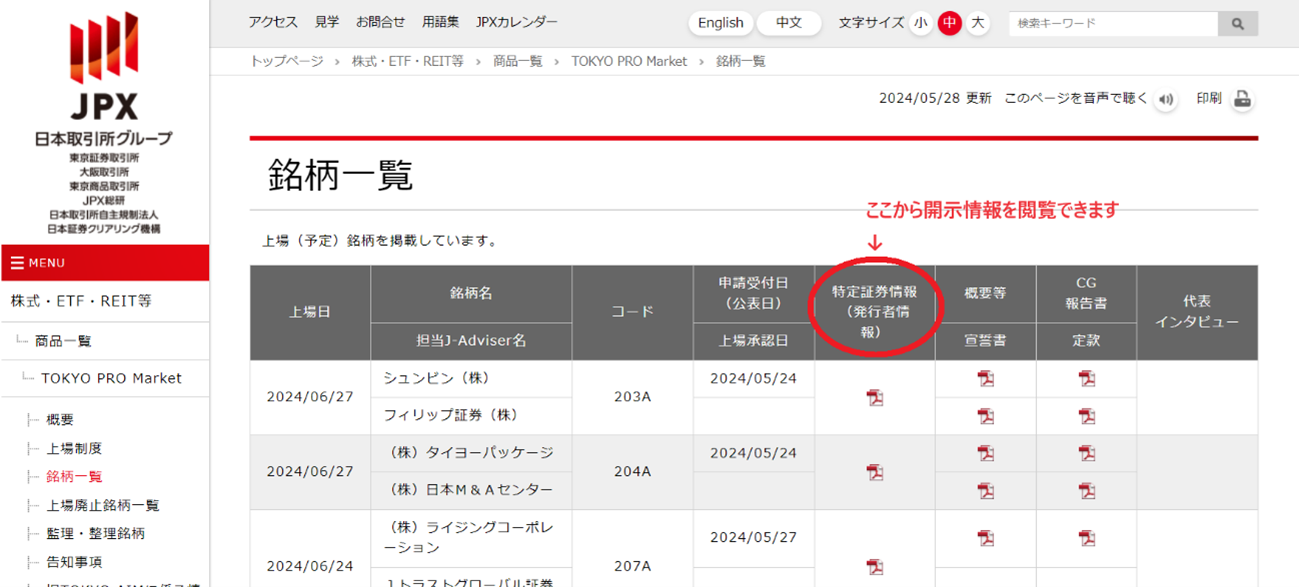1299x587 pixels.
Task: Open the 発行者情報 PDF for code 204A
Action: tap(875, 472)
